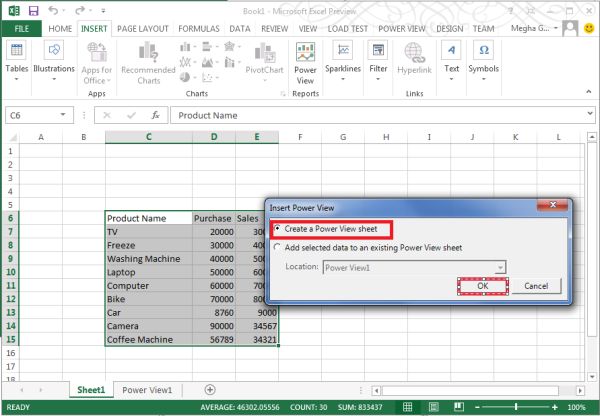
Task: Select column C header
Action: point(149,137)
